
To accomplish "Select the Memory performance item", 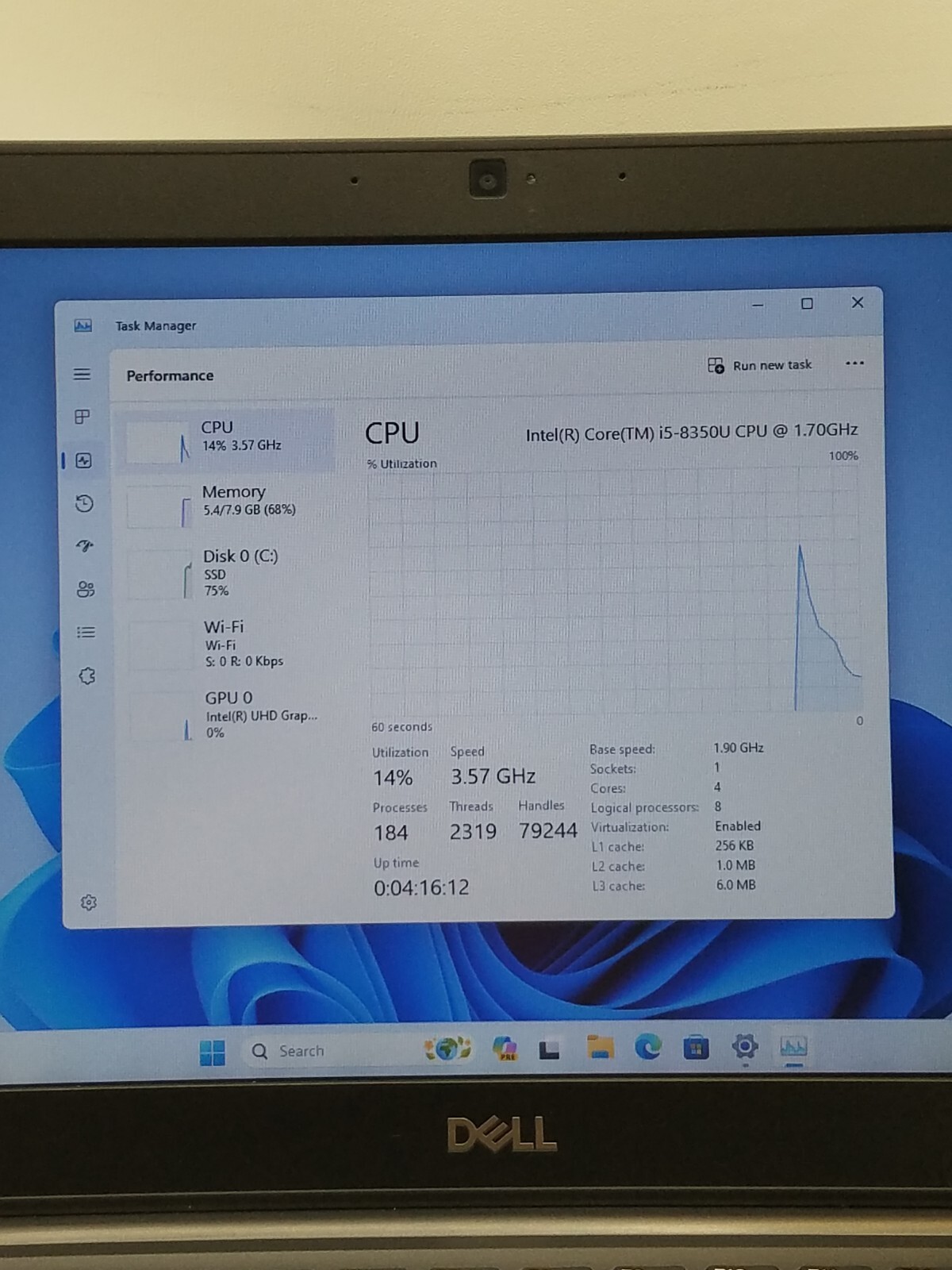I will point(226,504).
